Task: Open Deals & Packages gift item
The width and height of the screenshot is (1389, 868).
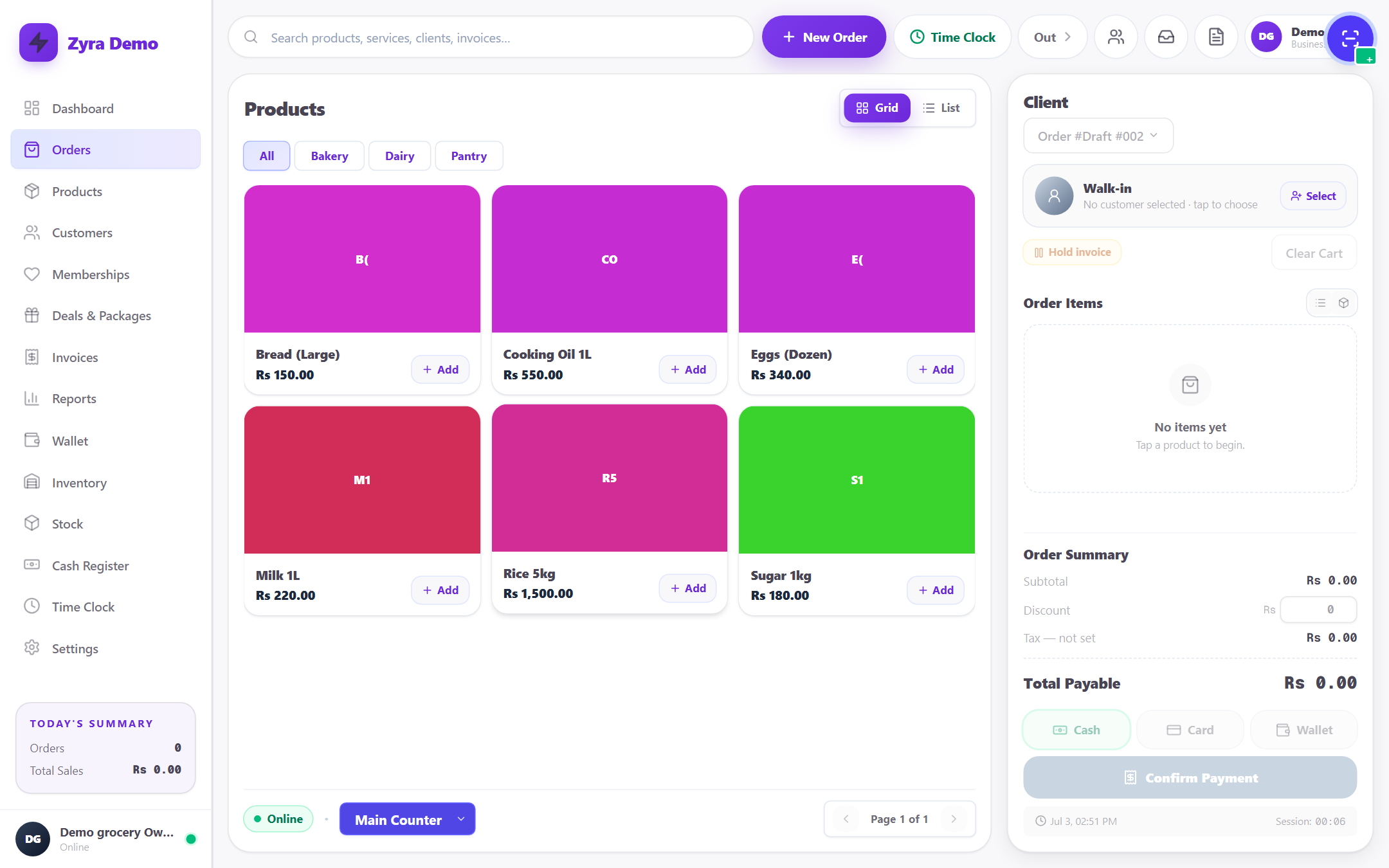Action: coord(105,316)
